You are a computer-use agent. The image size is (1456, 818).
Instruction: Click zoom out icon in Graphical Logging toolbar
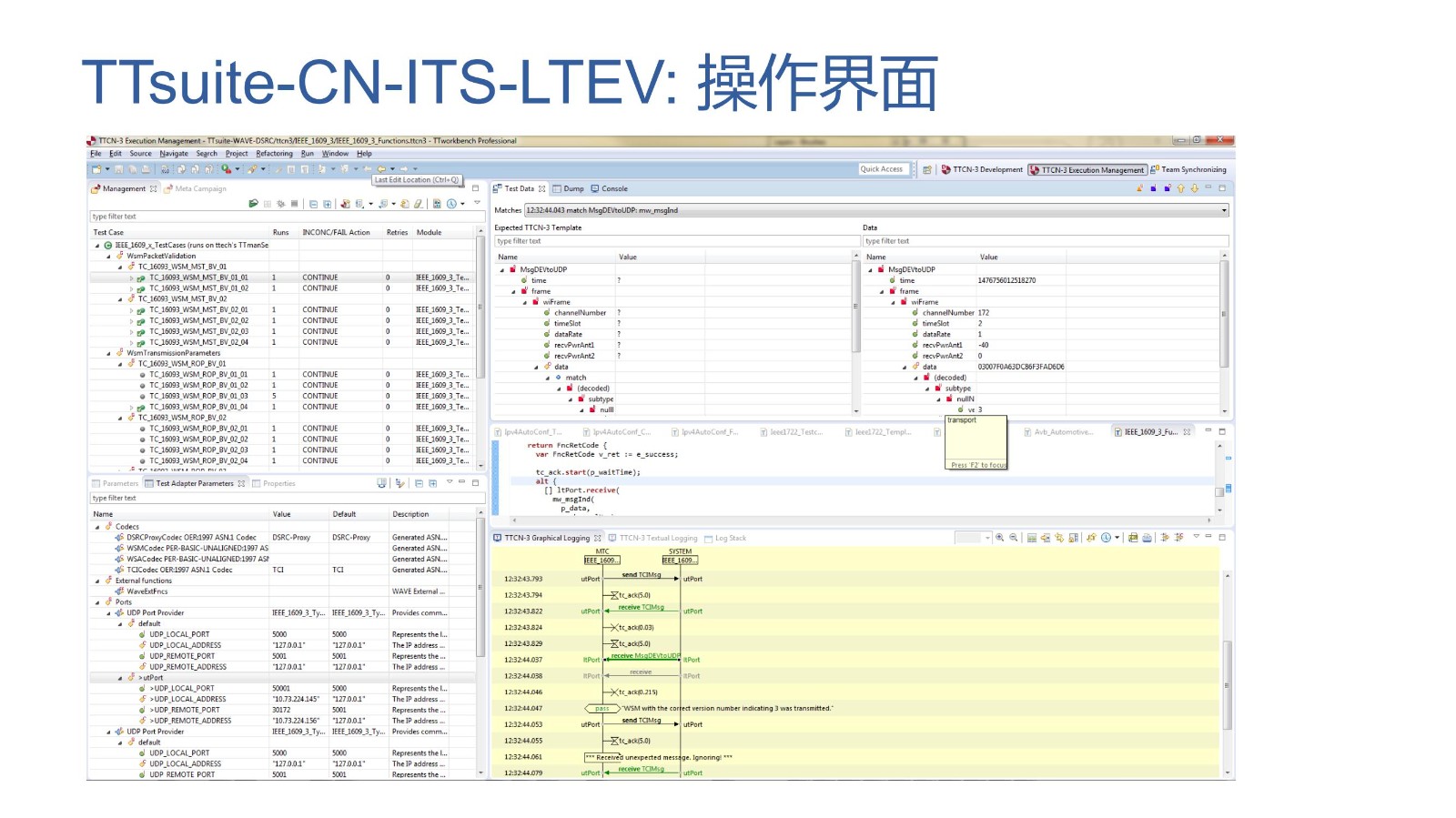point(1013,538)
